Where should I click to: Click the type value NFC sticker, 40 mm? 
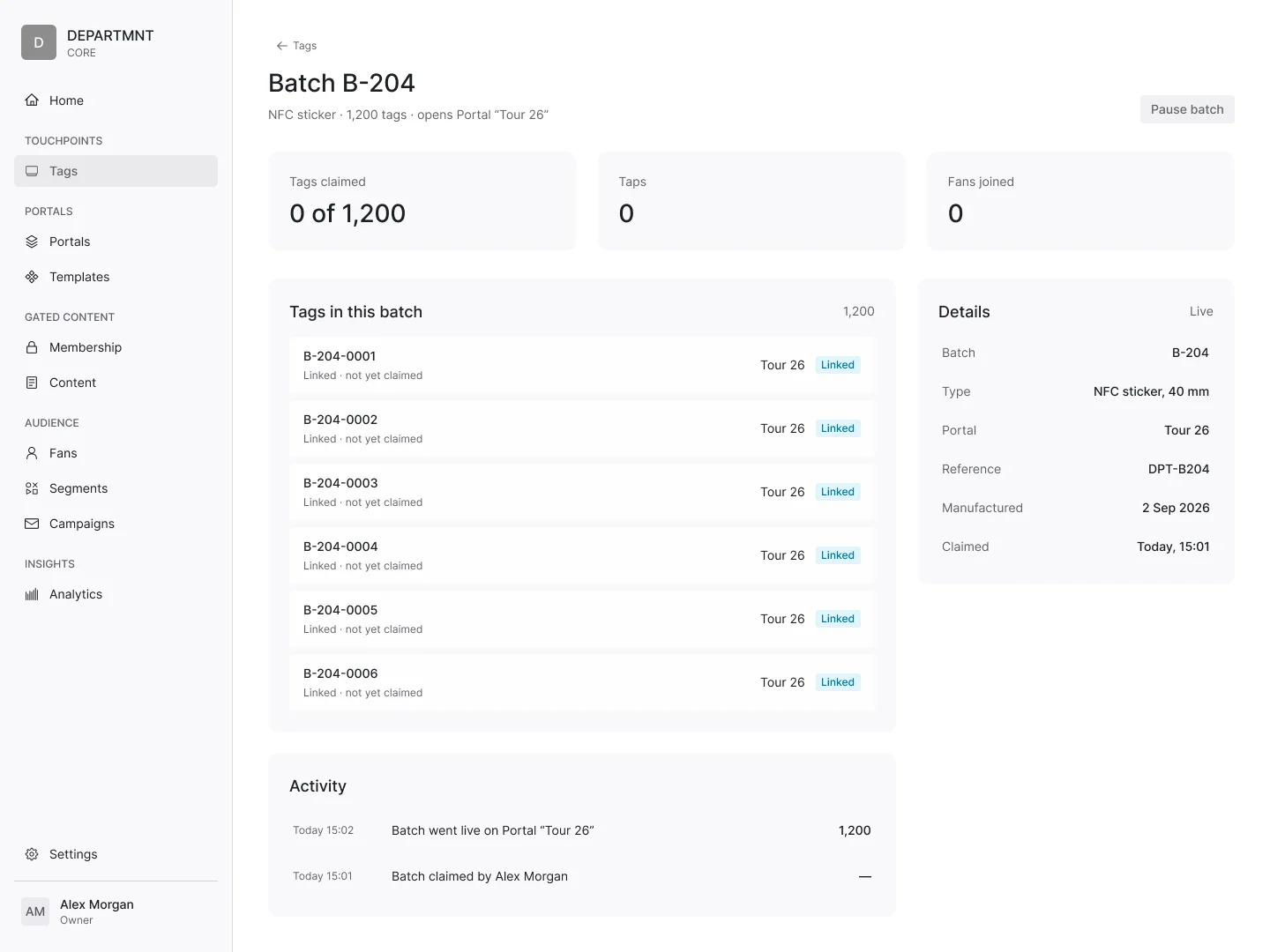(1151, 391)
